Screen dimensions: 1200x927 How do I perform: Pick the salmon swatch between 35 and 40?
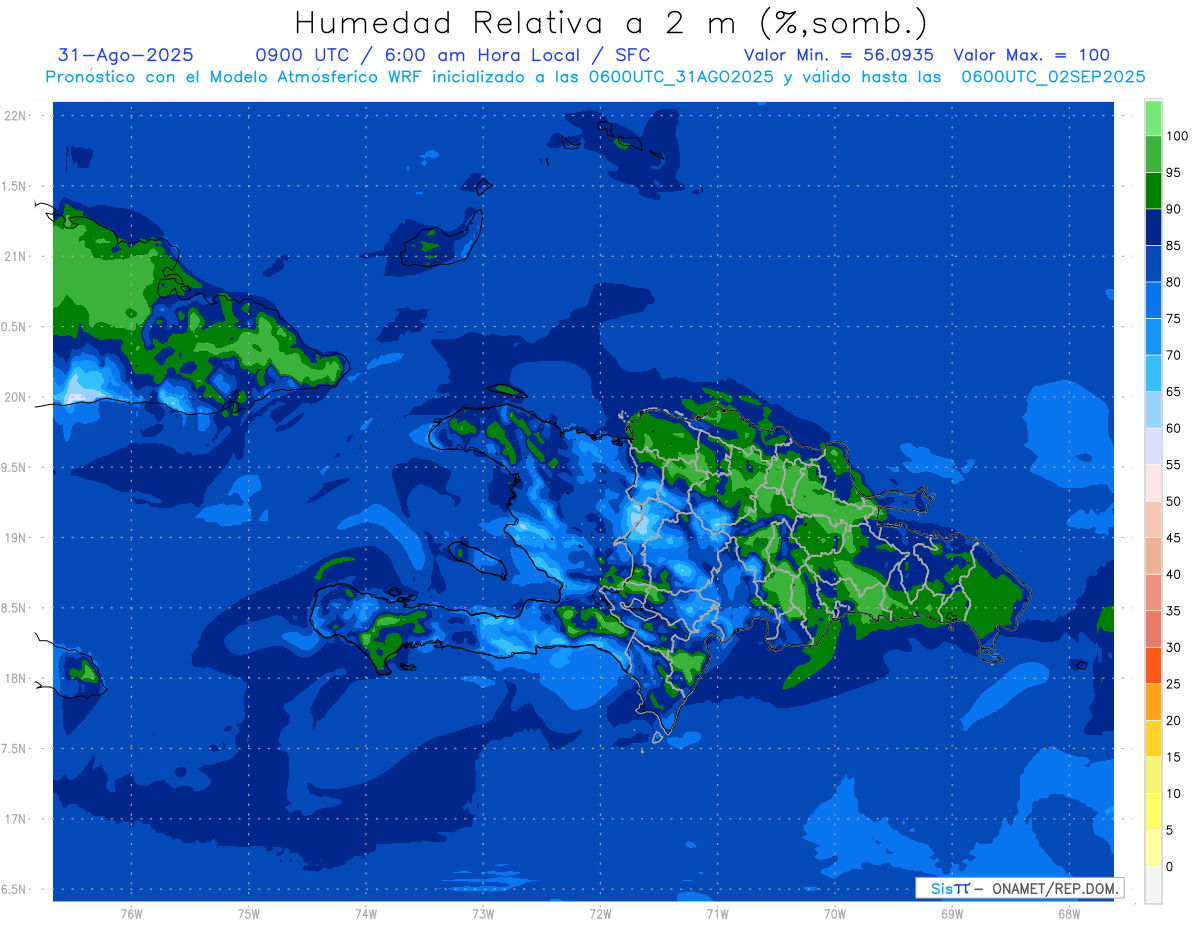(x=1153, y=592)
